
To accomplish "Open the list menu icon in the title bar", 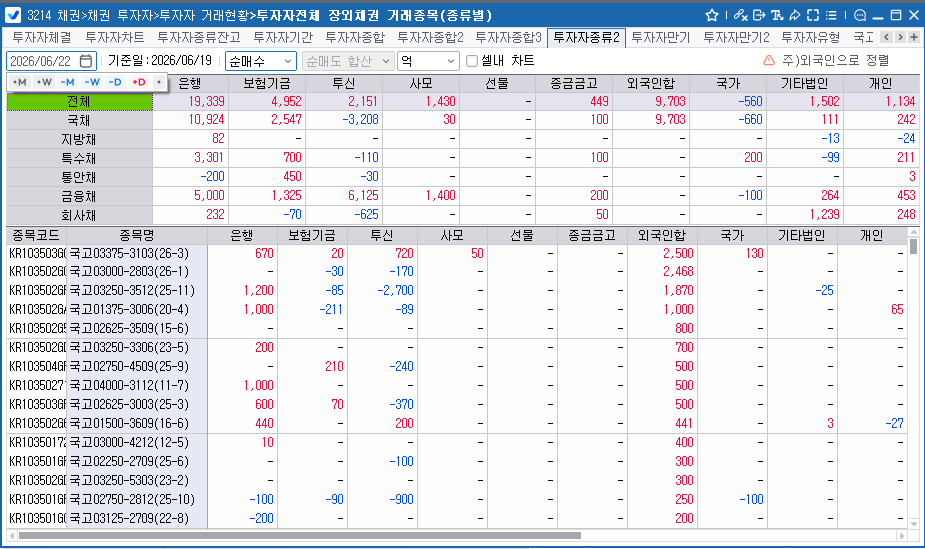I will [x=831, y=15].
